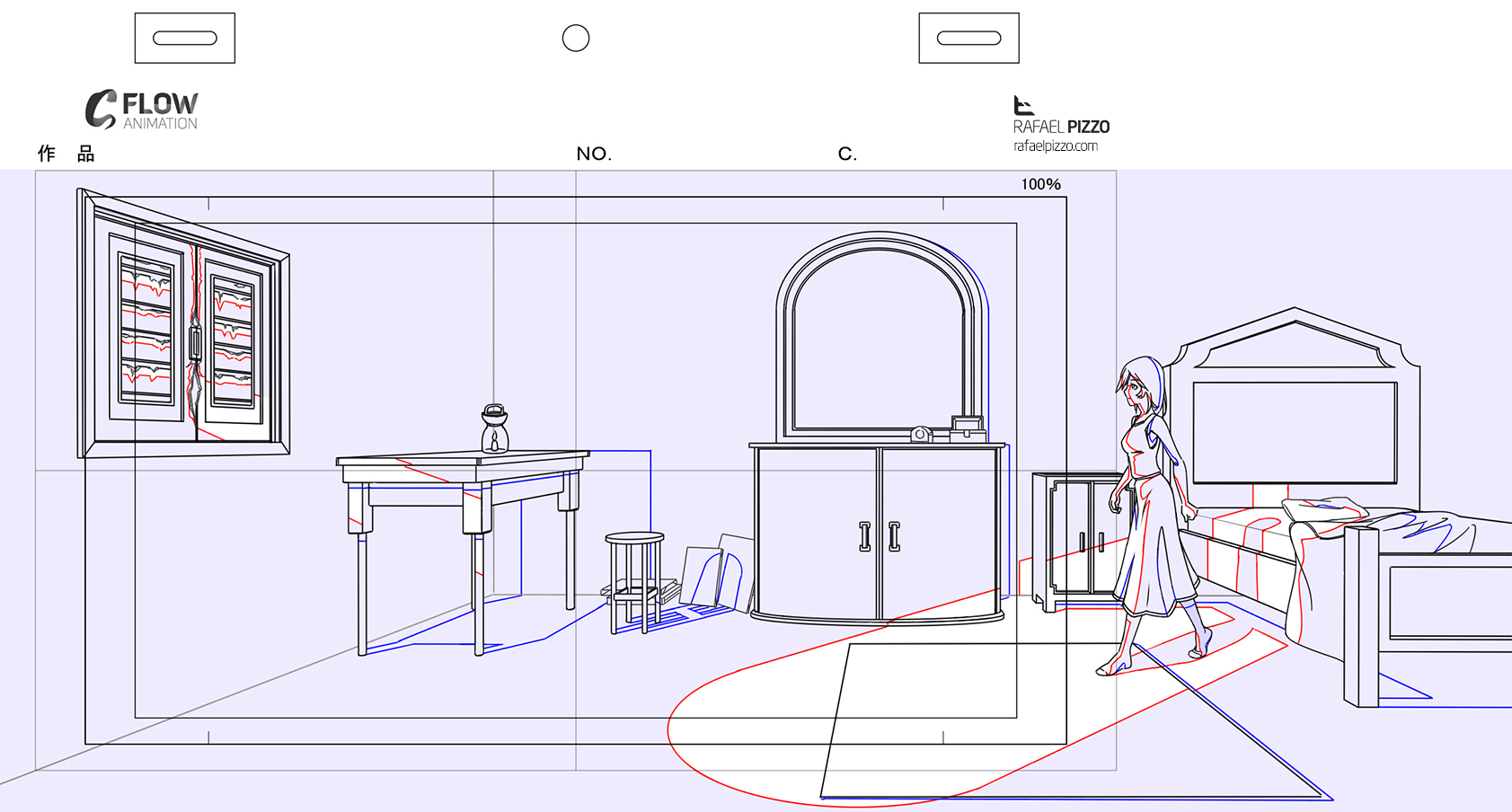
Task: Click the Rafael Pizzo logo mark
Action: [1023, 105]
